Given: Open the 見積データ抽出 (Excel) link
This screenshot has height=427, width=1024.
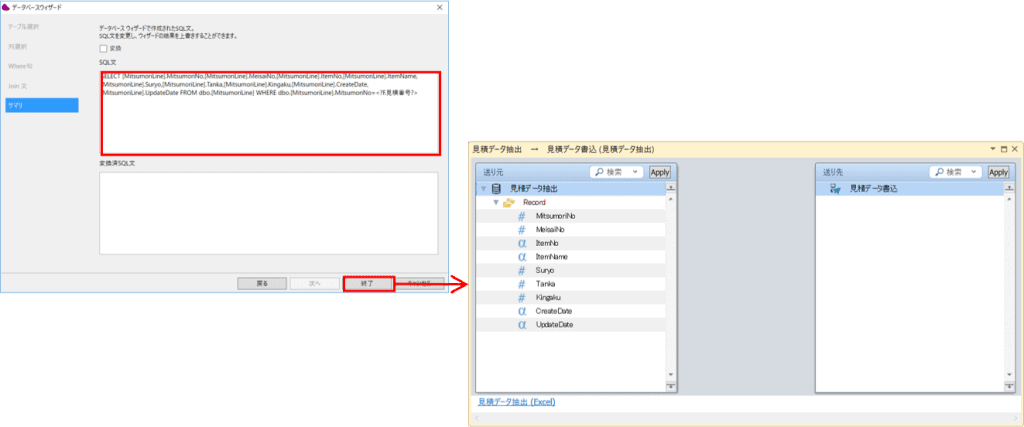Looking at the screenshot, I should tap(516, 402).
